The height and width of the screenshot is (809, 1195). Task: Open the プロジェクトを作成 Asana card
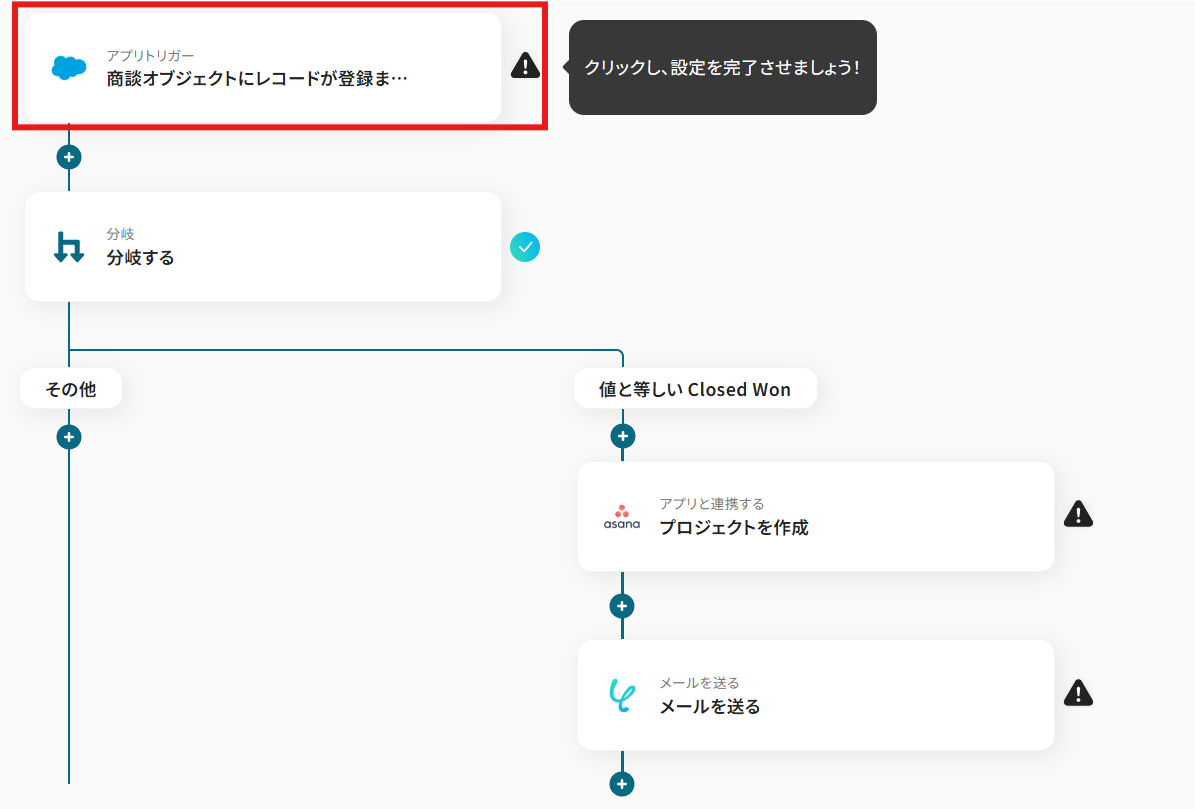pyautogui.click(x=816, y=516)
